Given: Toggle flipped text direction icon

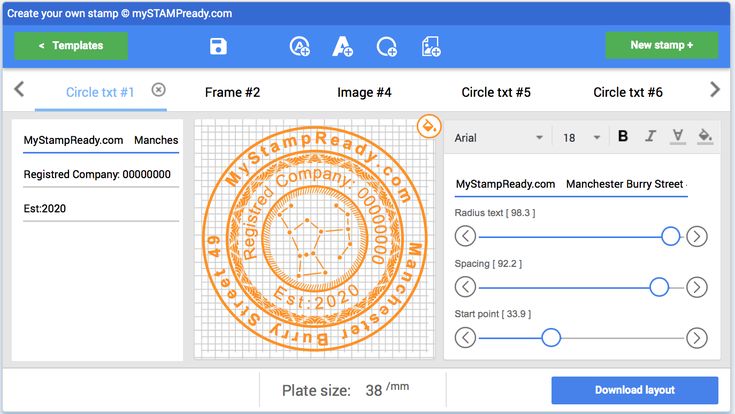Looking at the screenshot, I should tap(677, 136).
